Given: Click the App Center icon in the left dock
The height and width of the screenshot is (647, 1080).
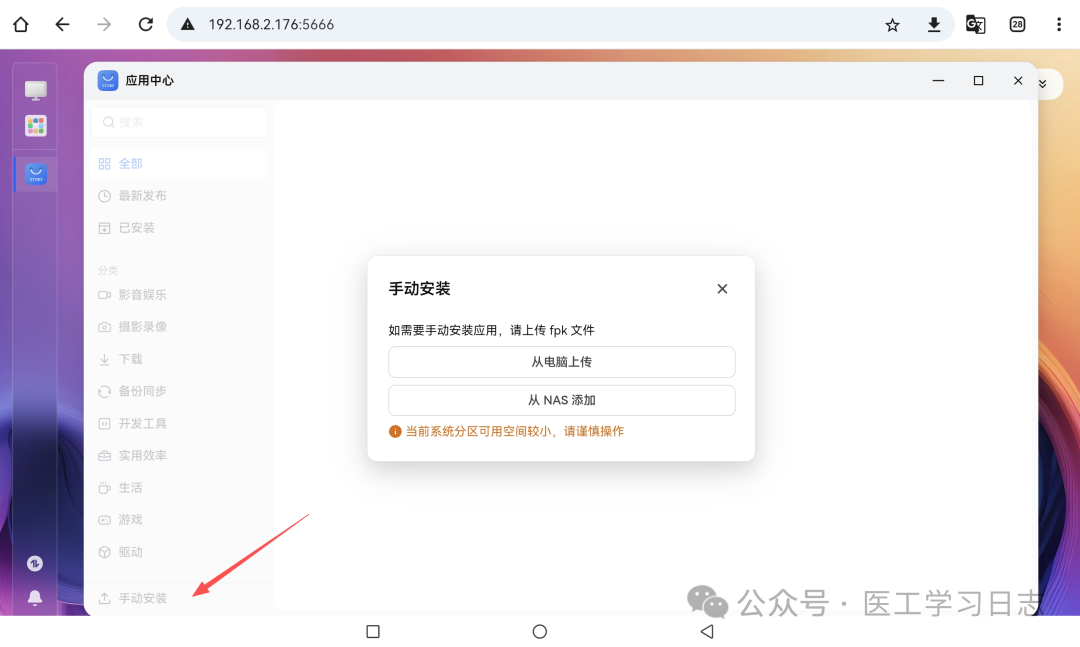Looking at the screenshot, I should pos(35,173).
